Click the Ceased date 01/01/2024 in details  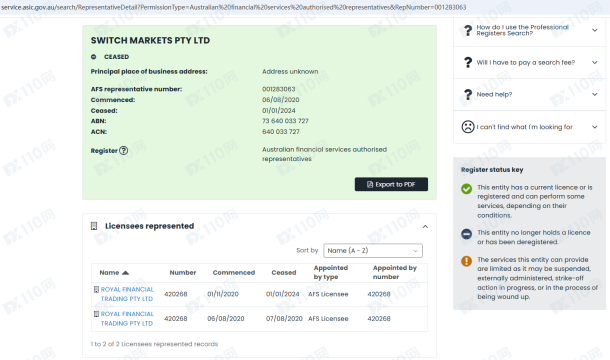click(x=279, y=111)
